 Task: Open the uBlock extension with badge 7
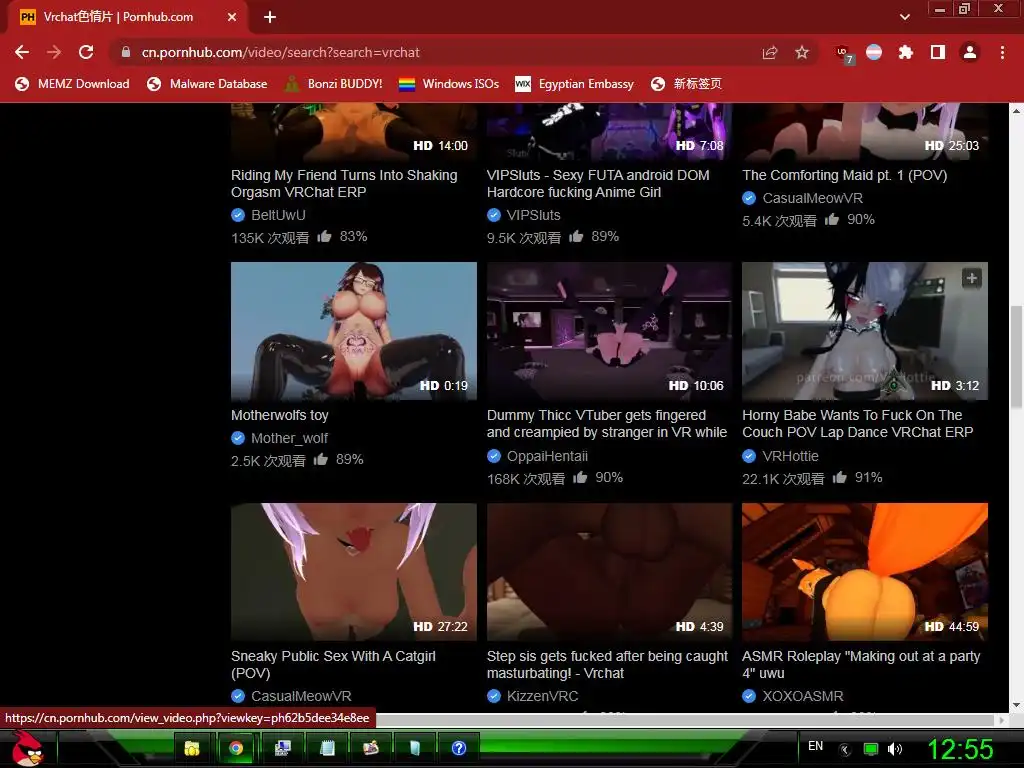(x=844, y=54)
